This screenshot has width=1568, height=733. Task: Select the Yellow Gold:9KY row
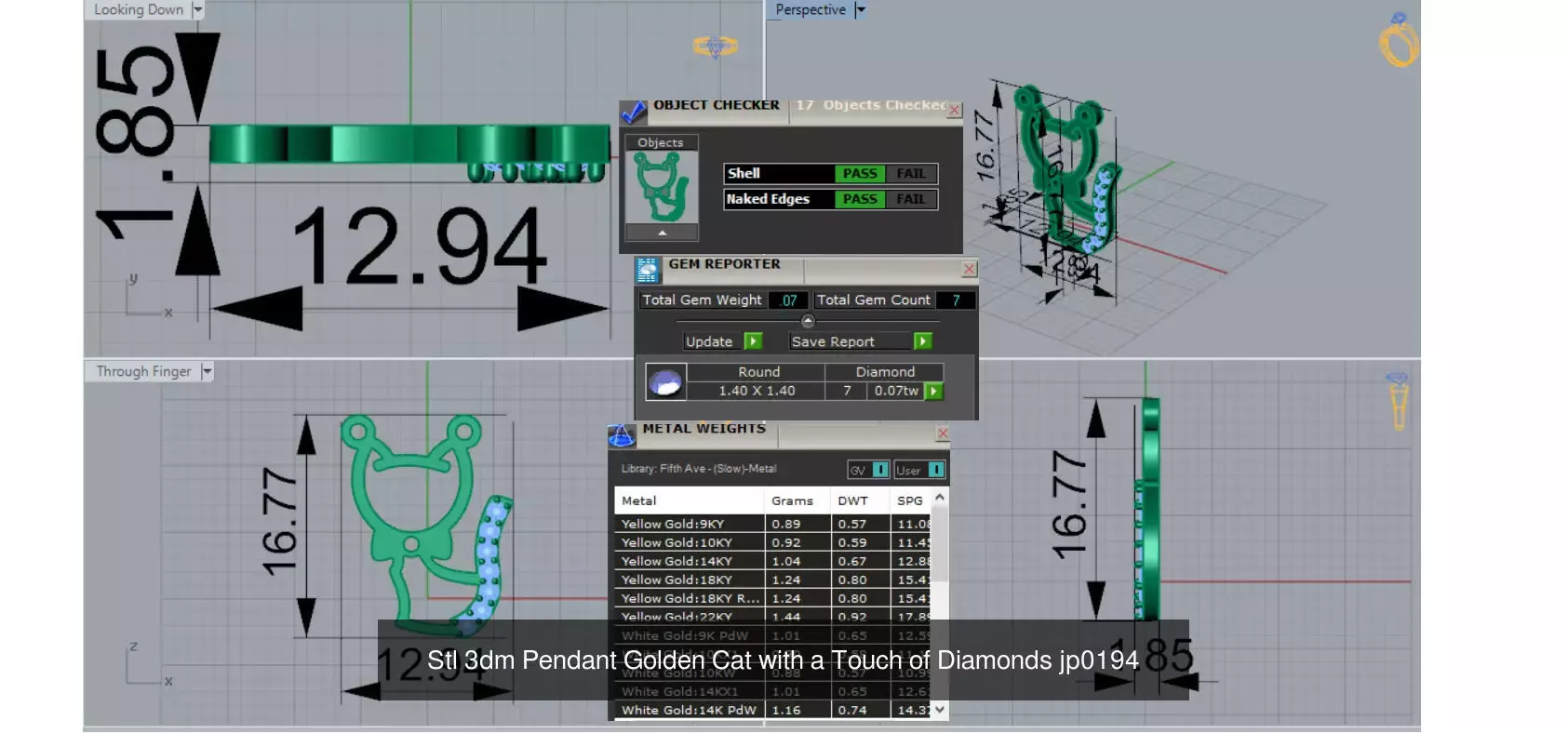point(773,524)
